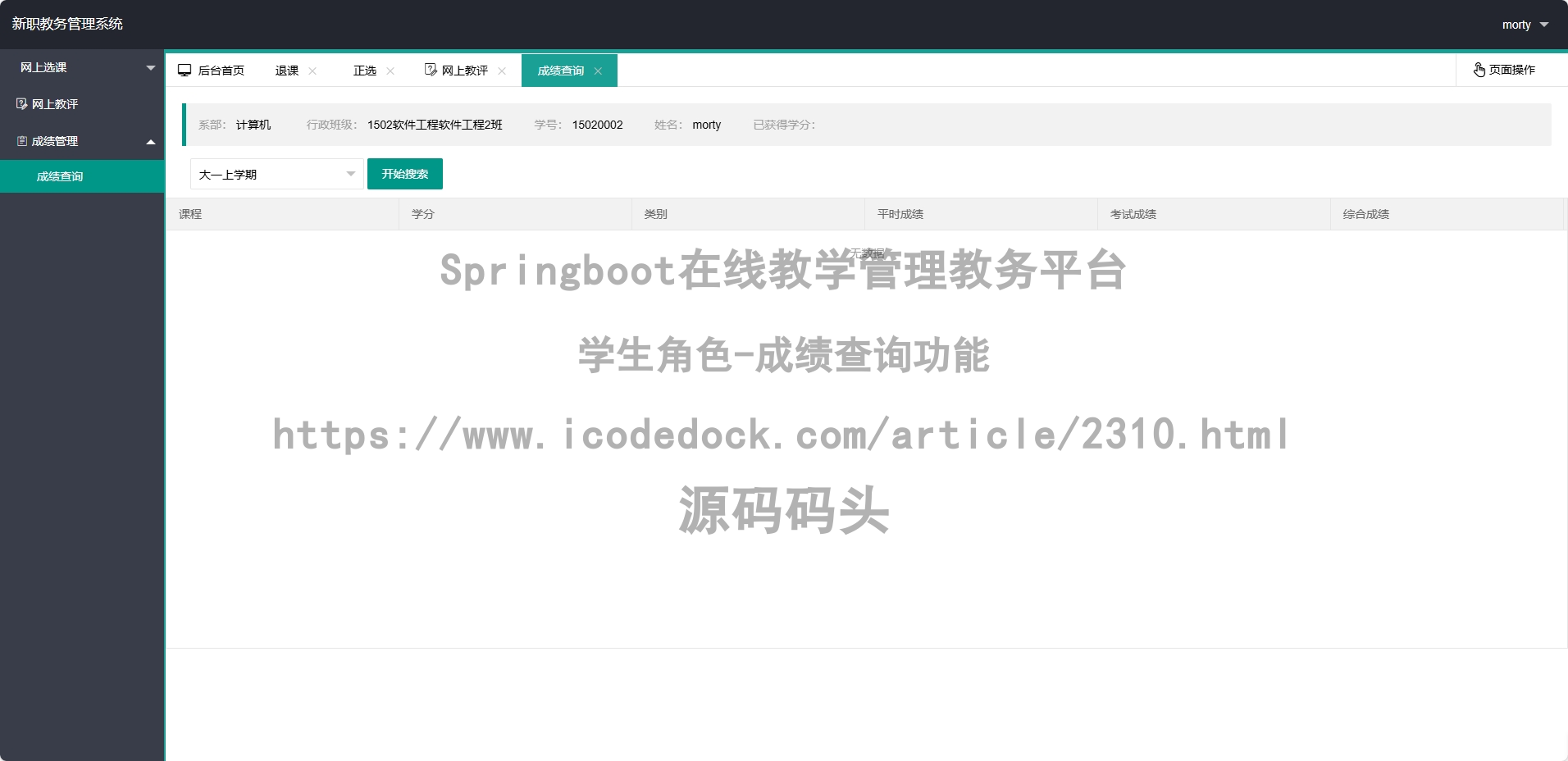
Task: Click the student number 15020002
Action: 598,125
